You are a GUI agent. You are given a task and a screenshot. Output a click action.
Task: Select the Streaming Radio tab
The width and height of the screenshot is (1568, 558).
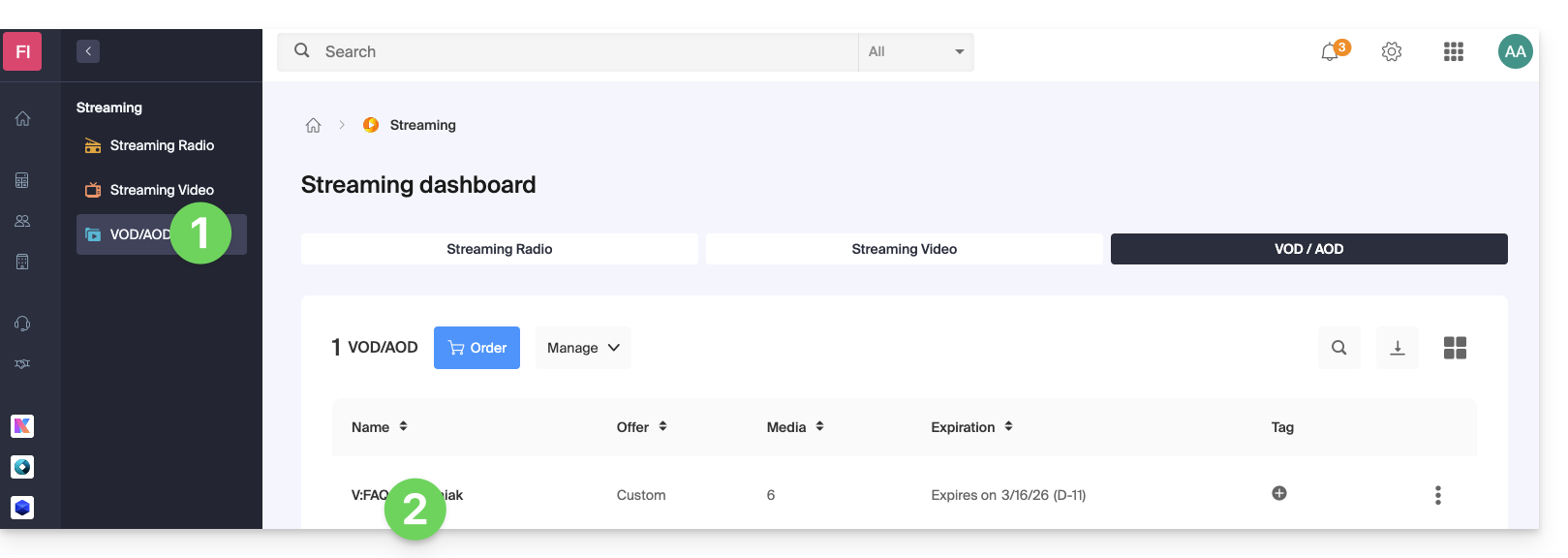499,249
